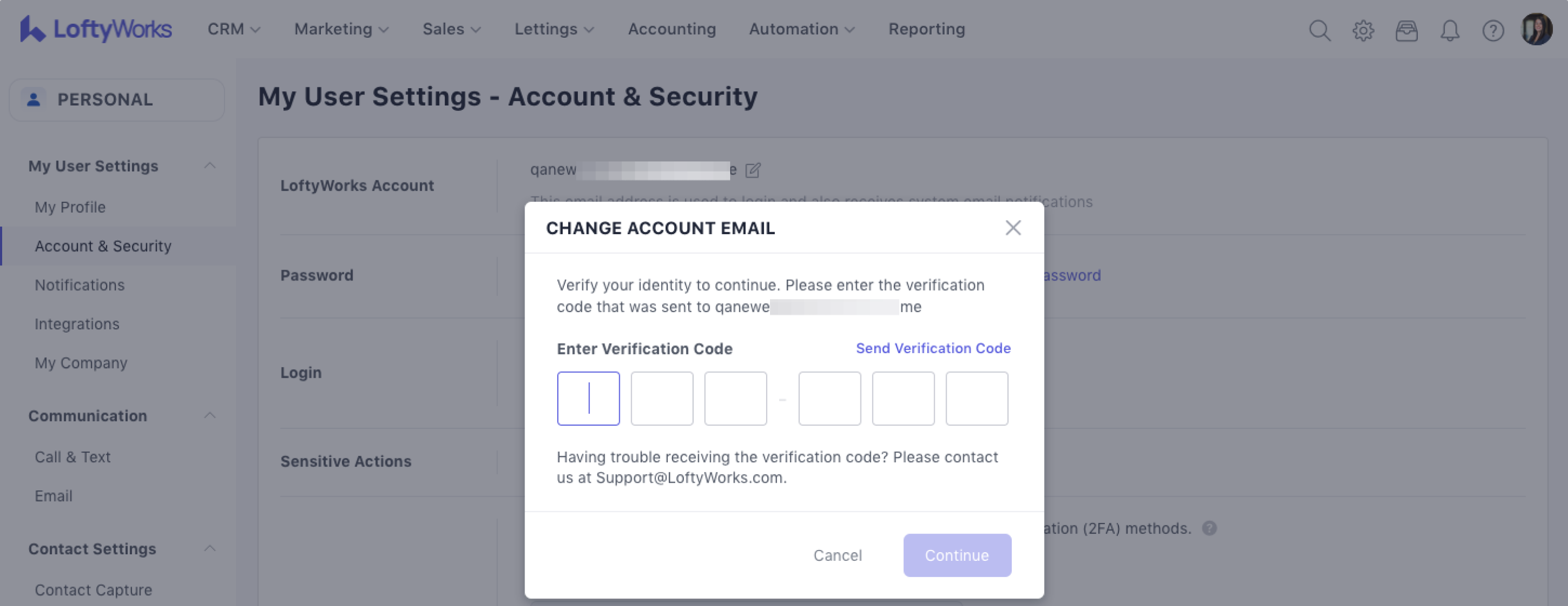Click the notifications bell icon

tap(1450, 30)
